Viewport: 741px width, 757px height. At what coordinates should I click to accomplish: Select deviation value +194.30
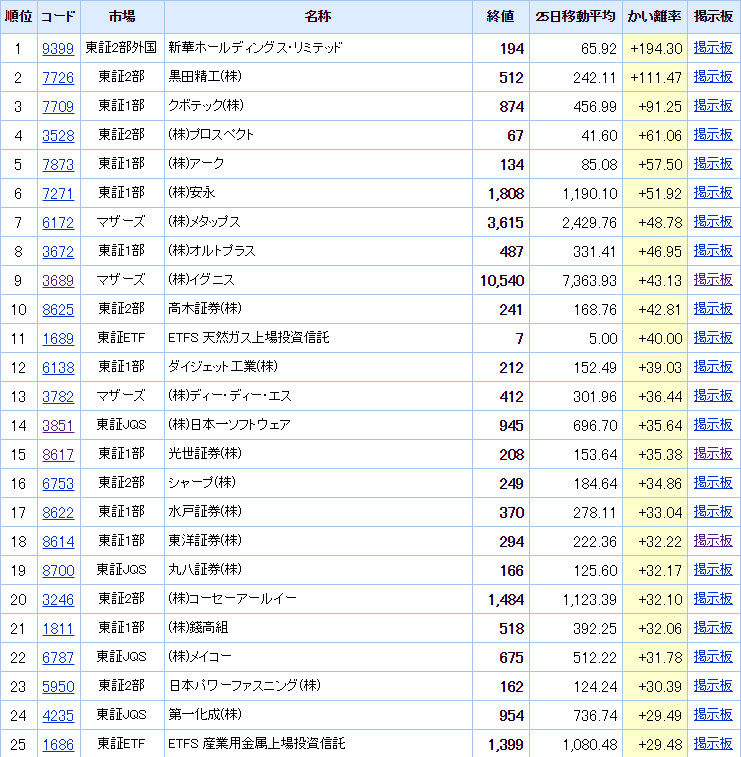click(x=656, y=49)
